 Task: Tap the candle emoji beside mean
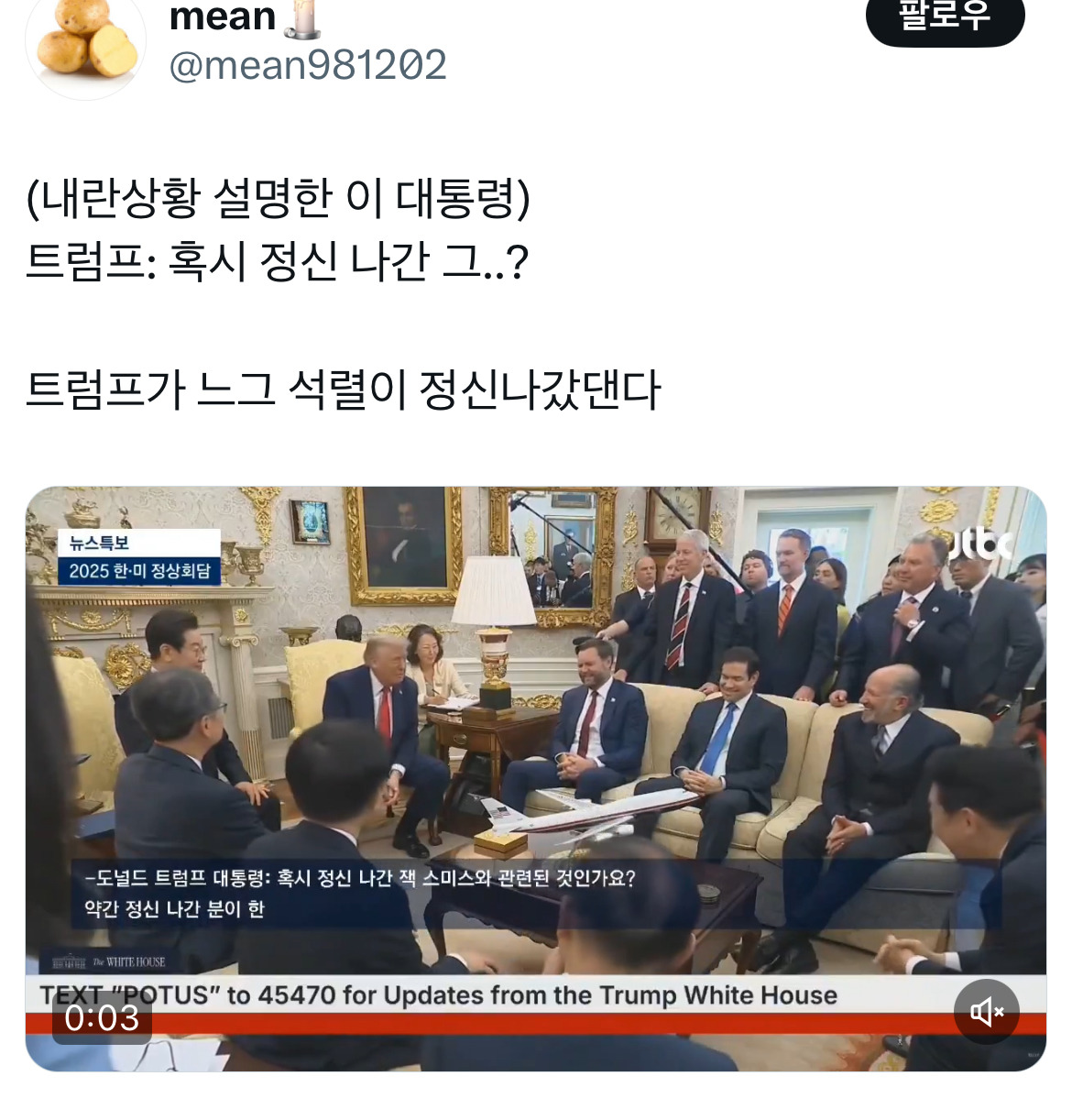(x=301, y=18)
